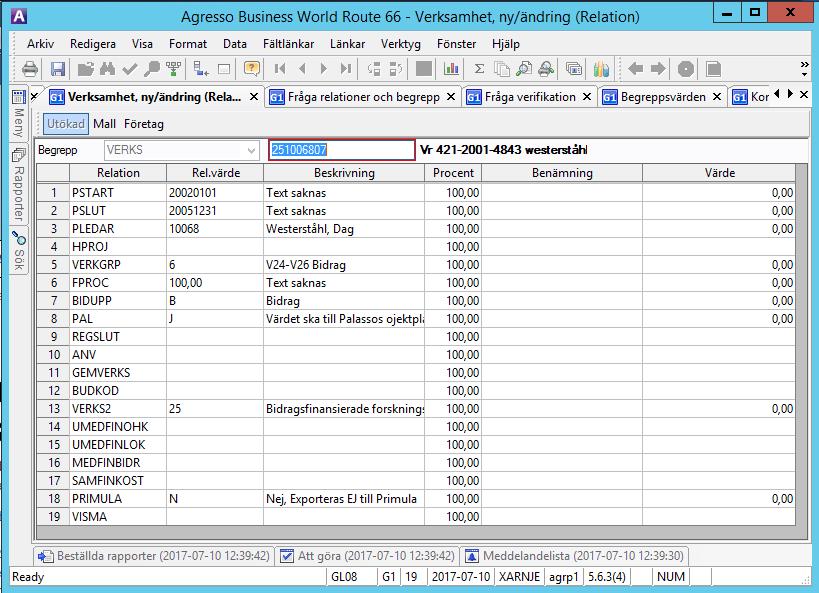
Task: Click the Sigma sum icon
Action: point(479,69)
